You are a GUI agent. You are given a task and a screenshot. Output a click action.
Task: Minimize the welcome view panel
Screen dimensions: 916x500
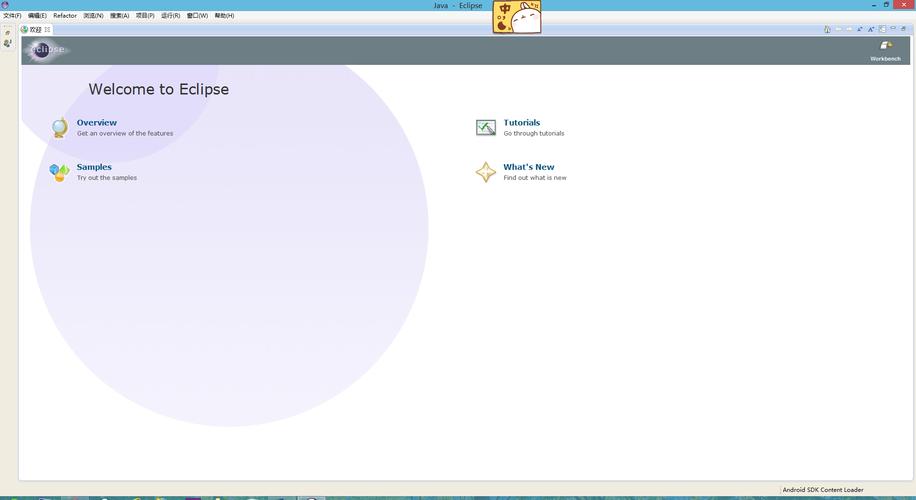pos(893,28)
